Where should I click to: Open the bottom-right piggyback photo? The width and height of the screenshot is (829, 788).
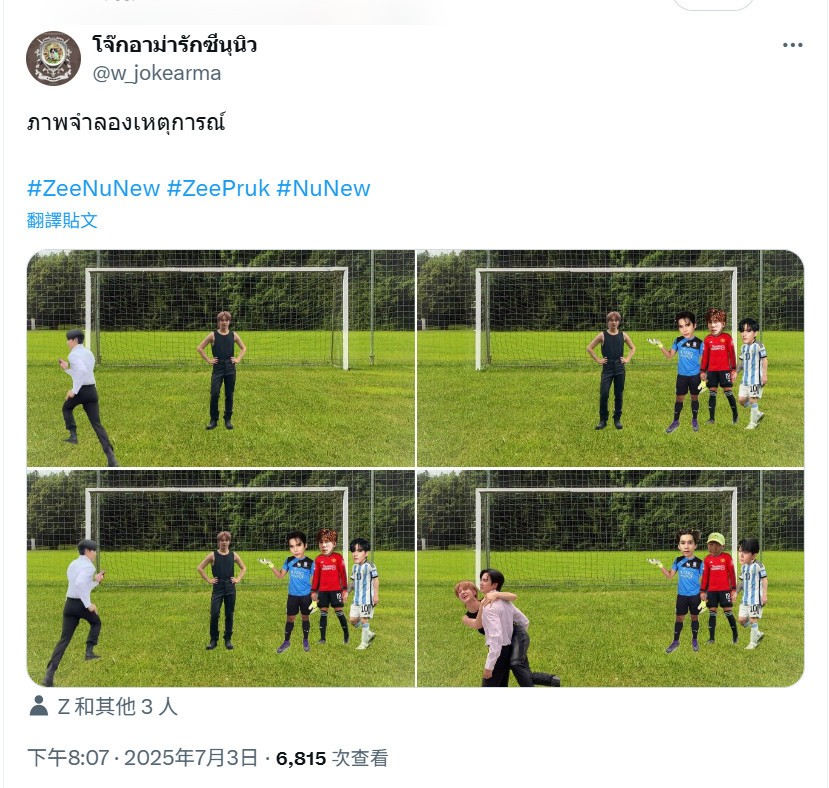point(610,578)
